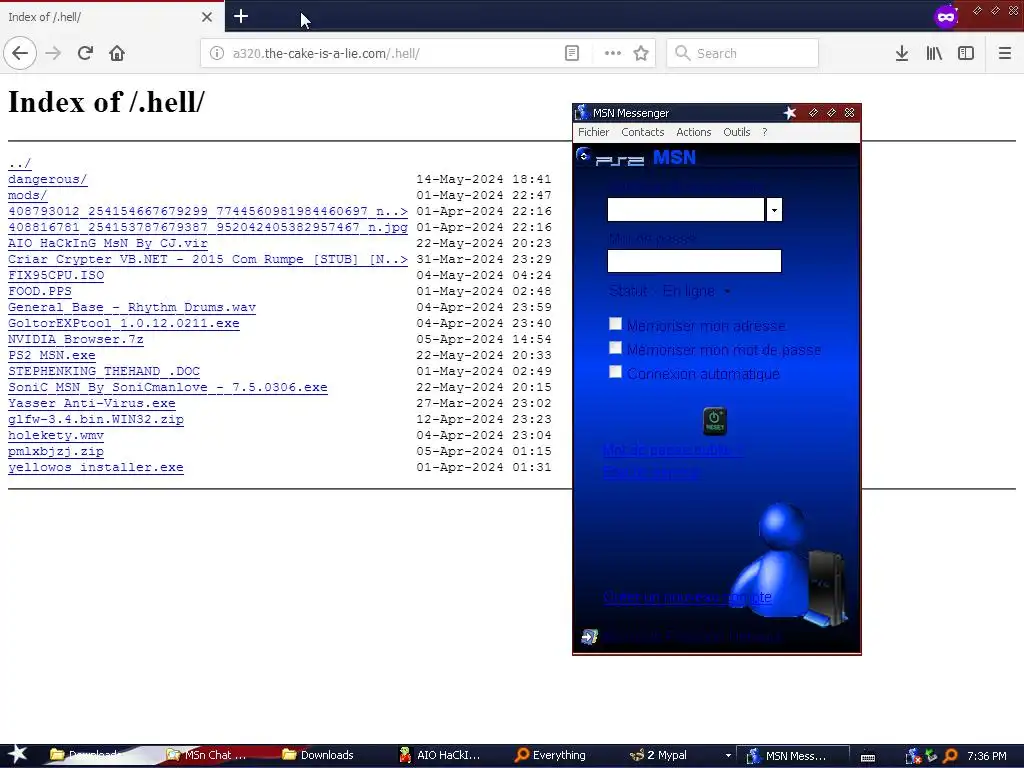Reload the current browser page

tap(85, 53)
